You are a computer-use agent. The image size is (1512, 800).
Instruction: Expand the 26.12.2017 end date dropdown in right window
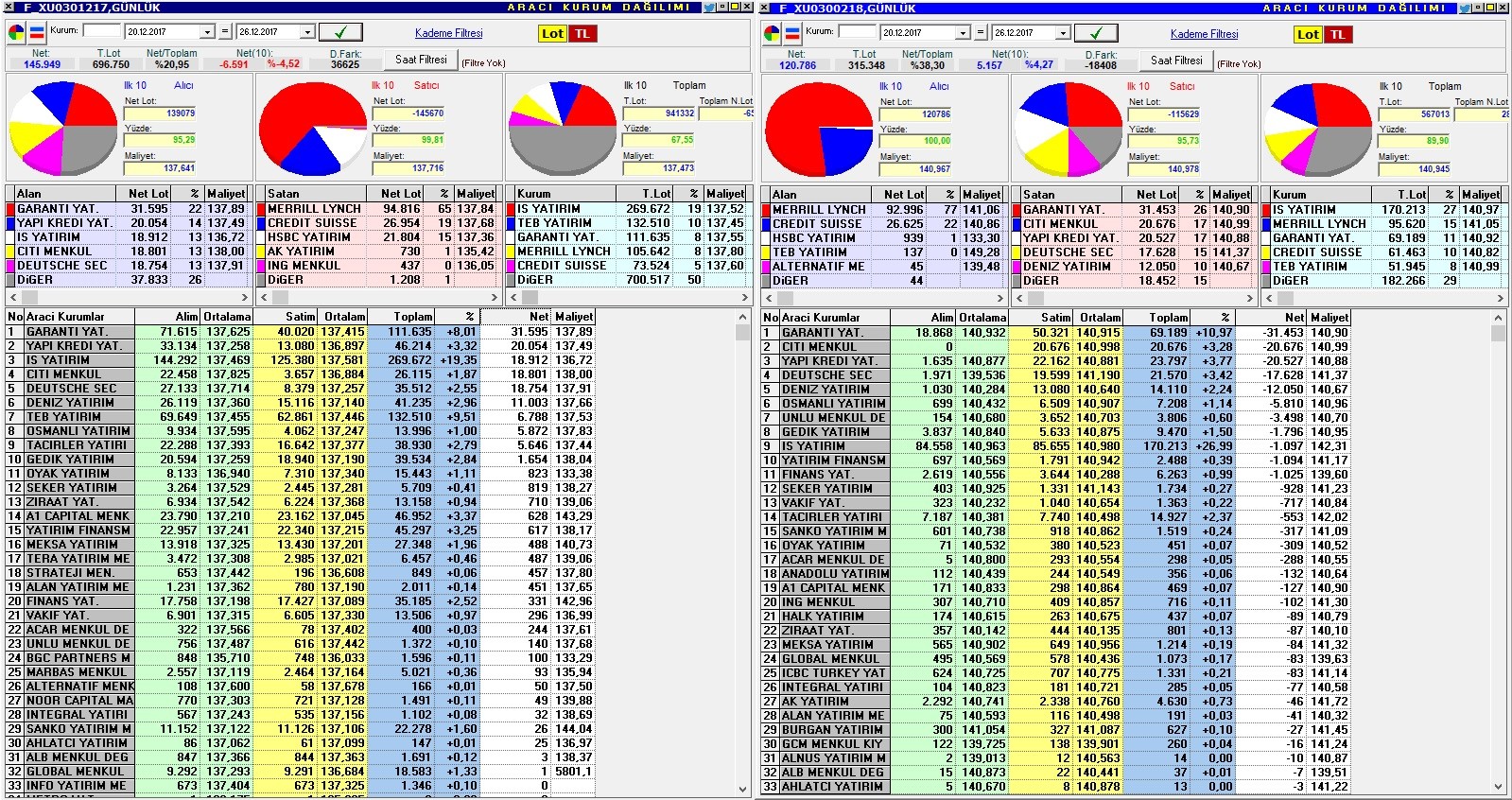pos(1063,33)
